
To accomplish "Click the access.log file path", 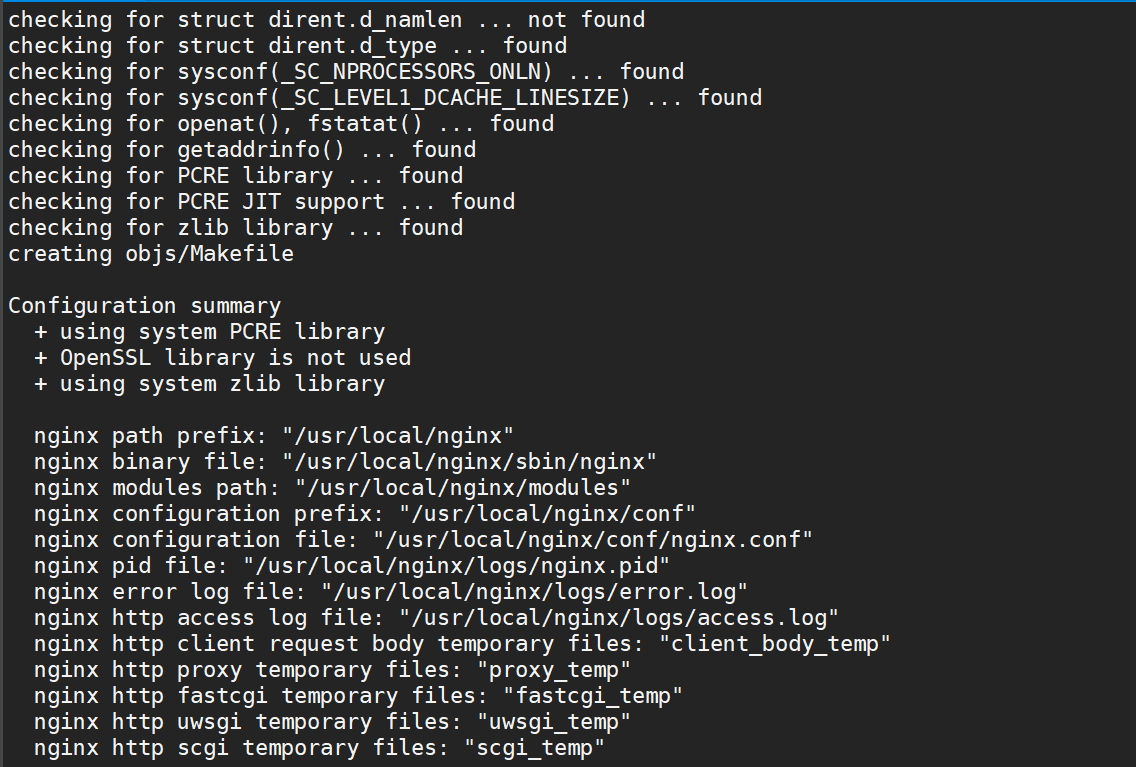I will coord(619,619).
